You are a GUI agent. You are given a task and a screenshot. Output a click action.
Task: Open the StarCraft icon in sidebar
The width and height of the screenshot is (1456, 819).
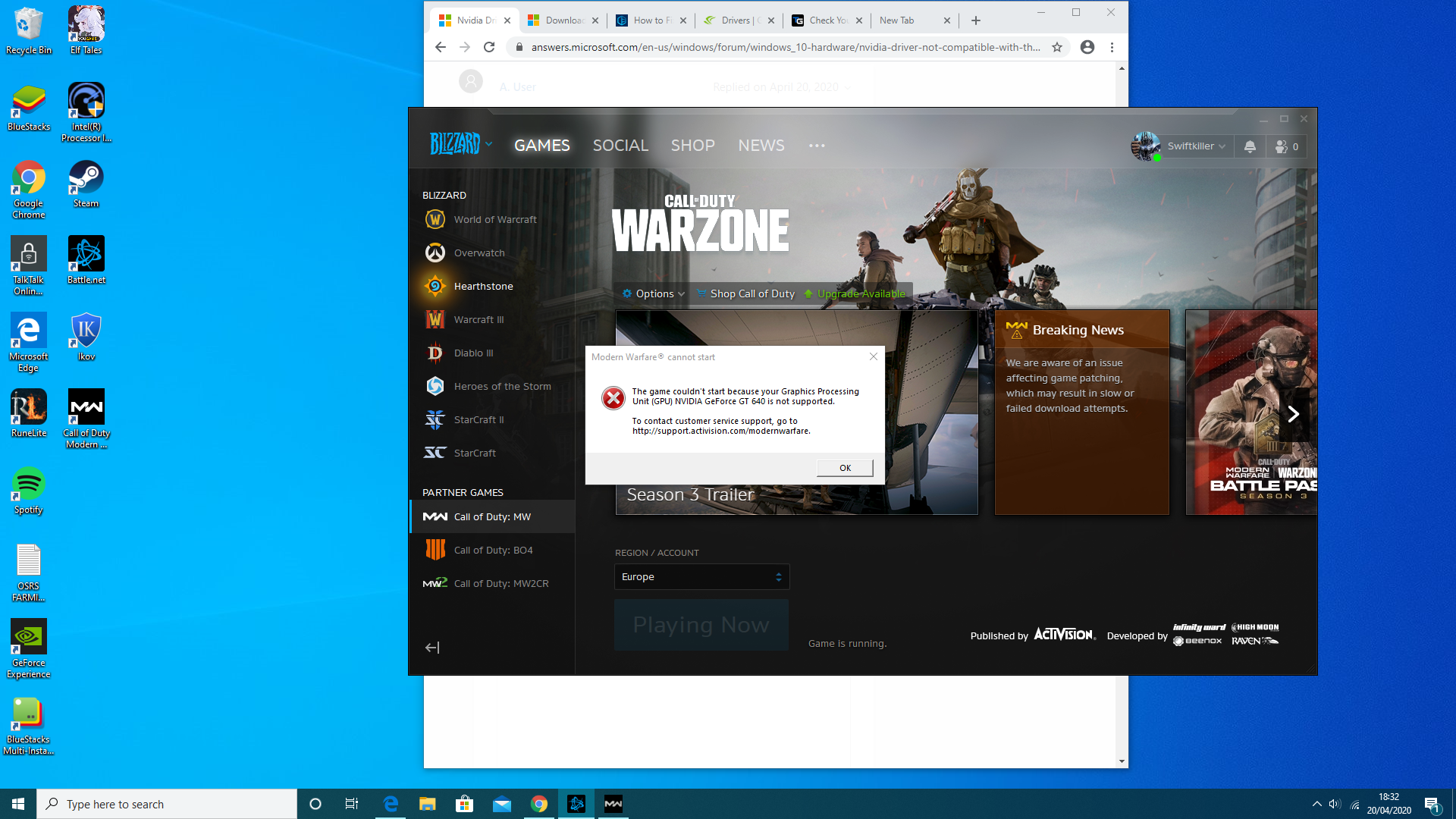pyautogui.click(x=435, y=453)
